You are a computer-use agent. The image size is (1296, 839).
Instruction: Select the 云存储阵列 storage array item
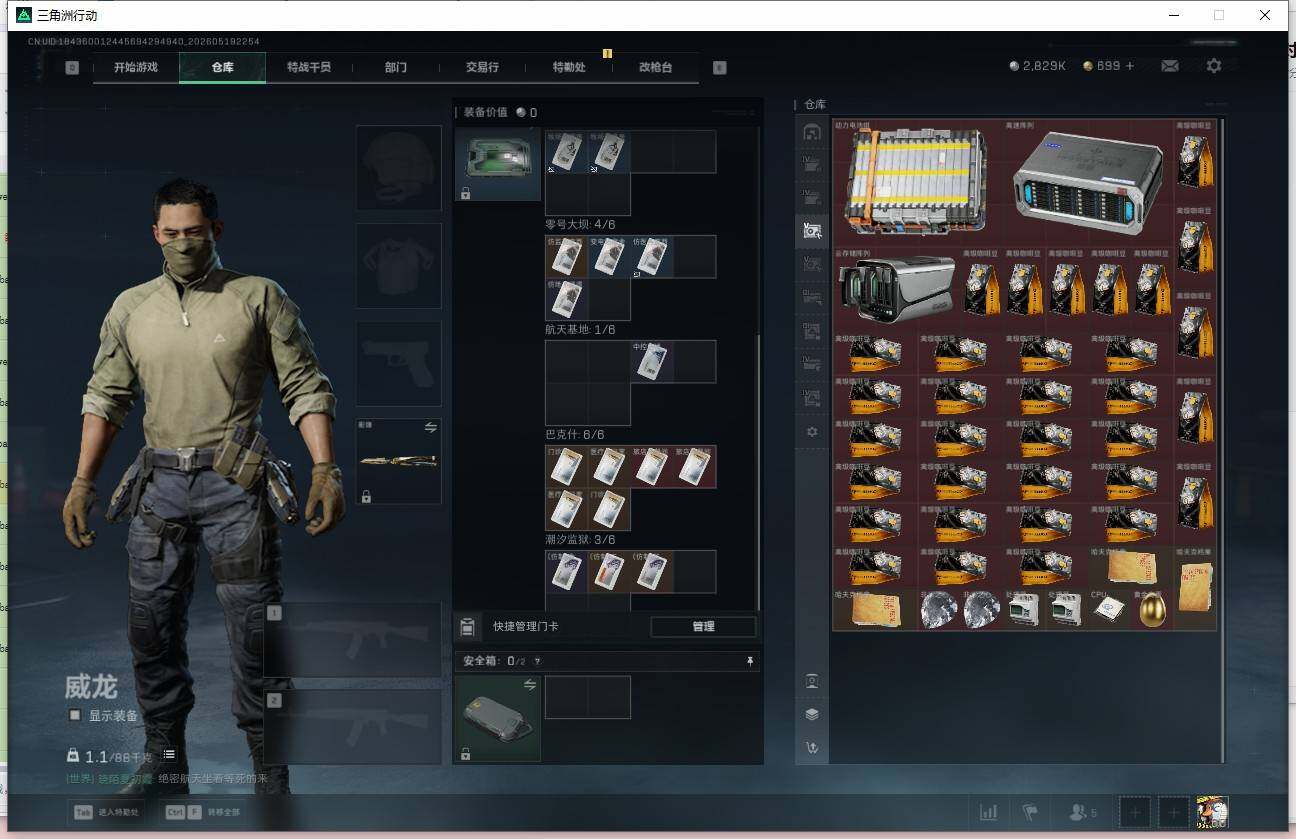coord(896,287)
